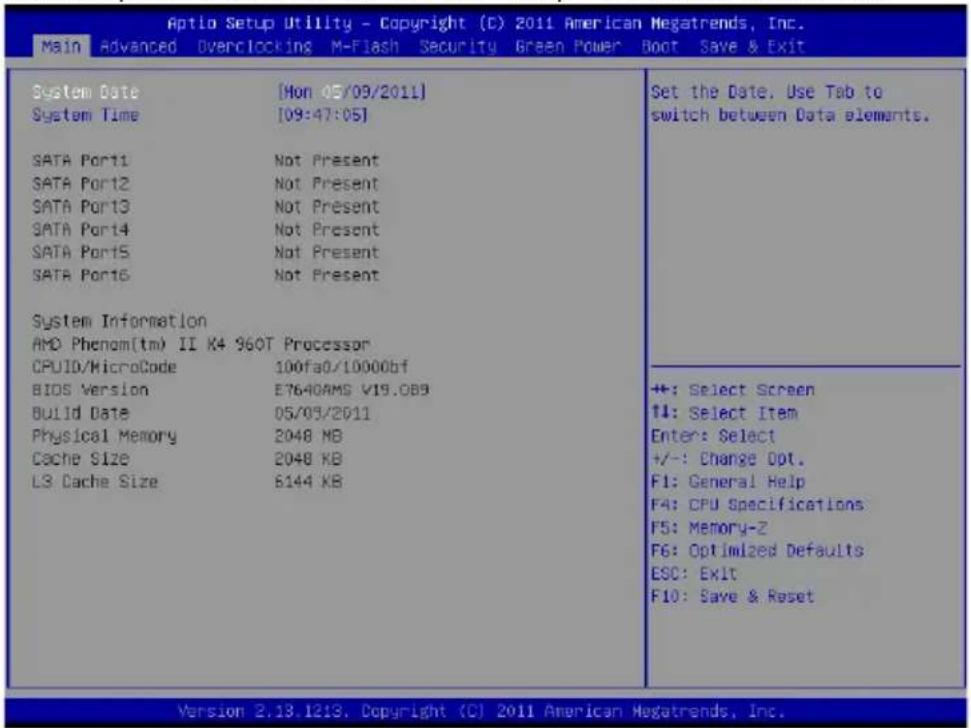The width and height of the screenshot is (971, 728).
Task: Click the 100fa0/10000bf microcode value
Action: coord(341,367)
